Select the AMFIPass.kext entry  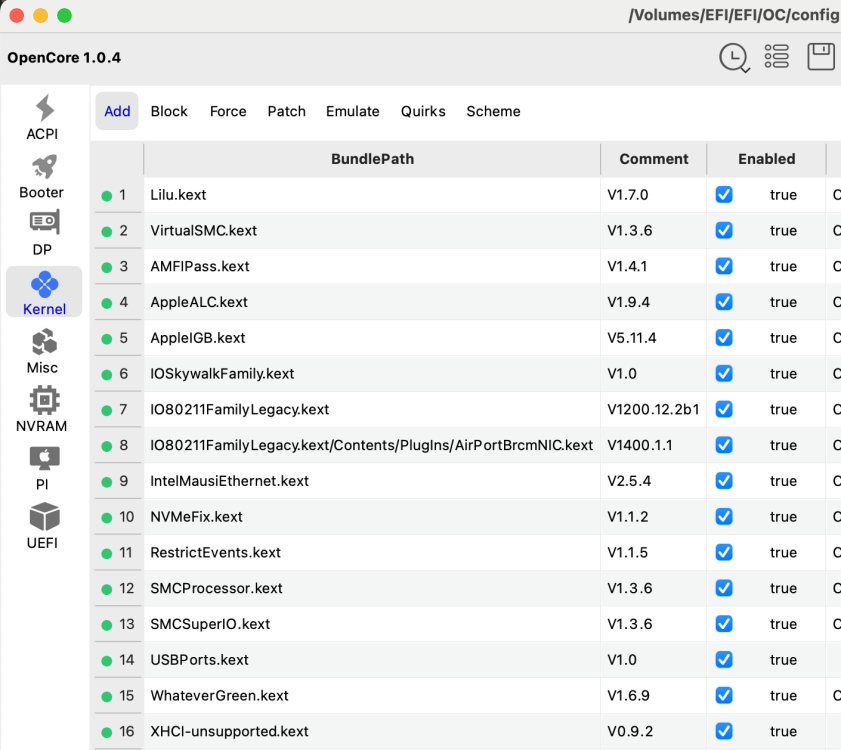(x=372, y=266)
